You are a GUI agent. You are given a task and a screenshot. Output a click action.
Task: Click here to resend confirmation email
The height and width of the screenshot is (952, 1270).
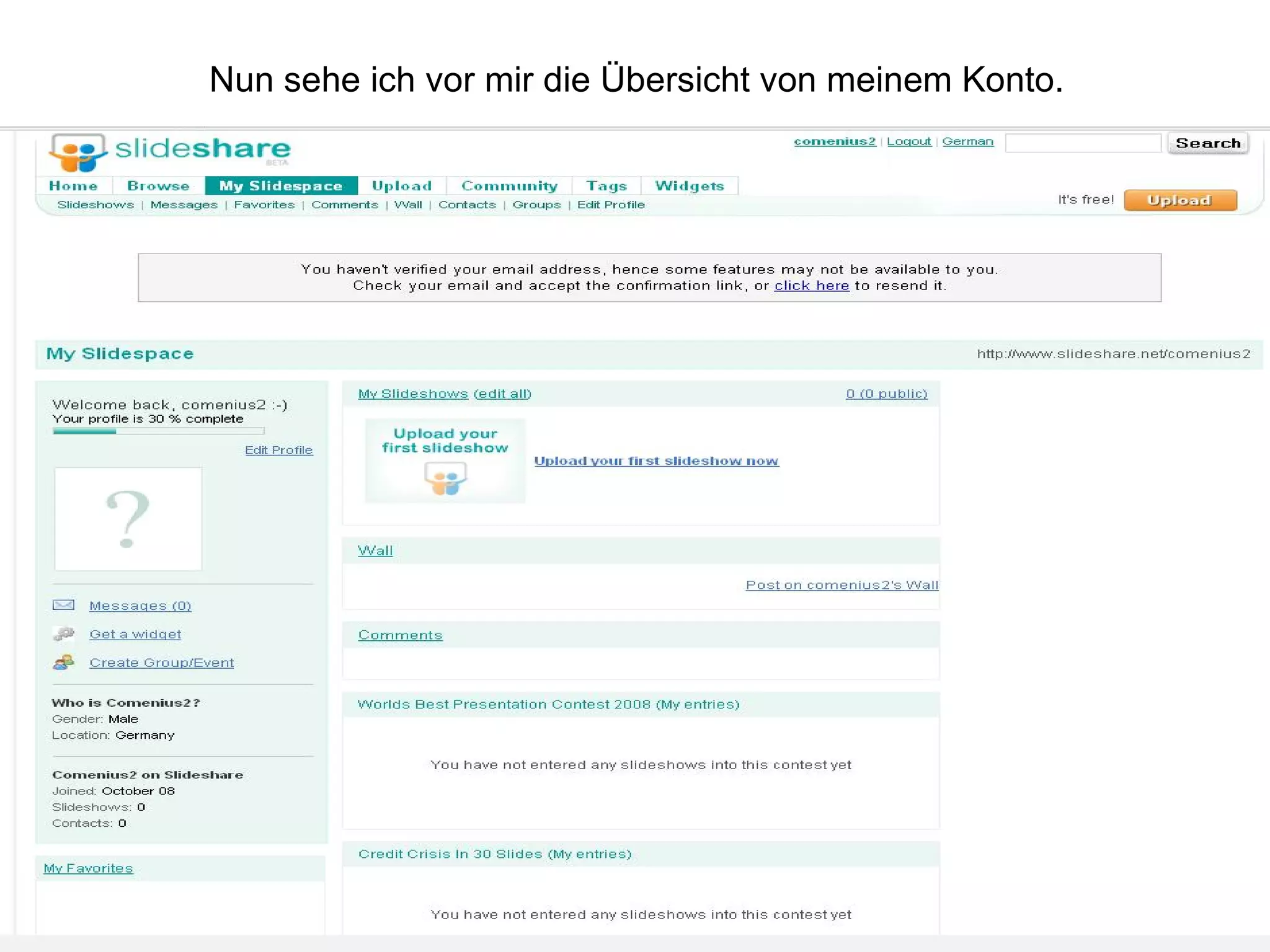(x=811, y=286)
